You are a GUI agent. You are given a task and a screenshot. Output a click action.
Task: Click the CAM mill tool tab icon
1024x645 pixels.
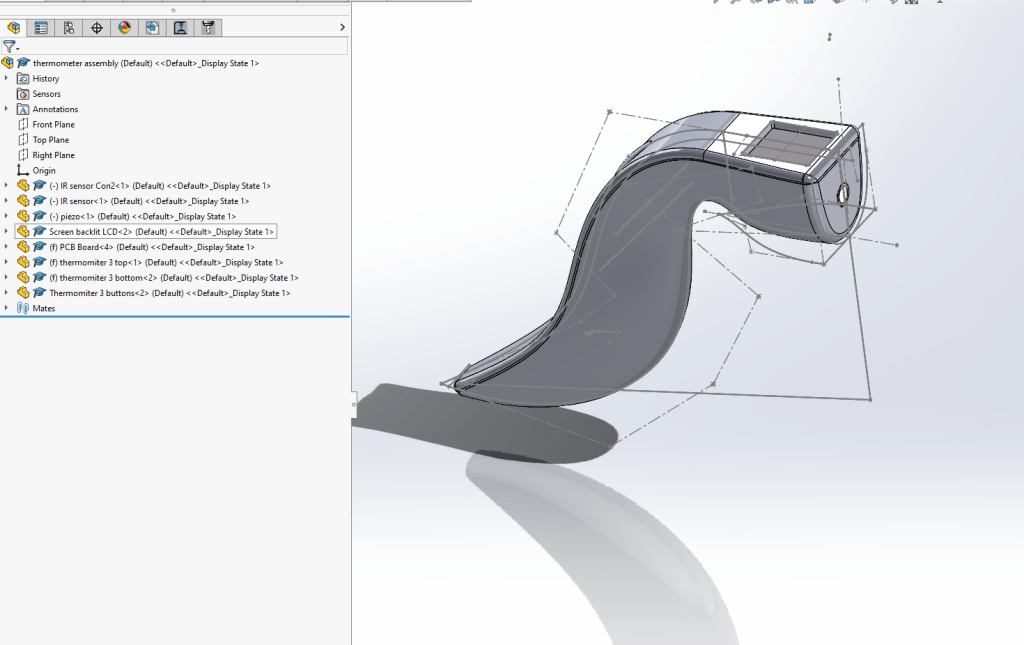tap(207, 28)
